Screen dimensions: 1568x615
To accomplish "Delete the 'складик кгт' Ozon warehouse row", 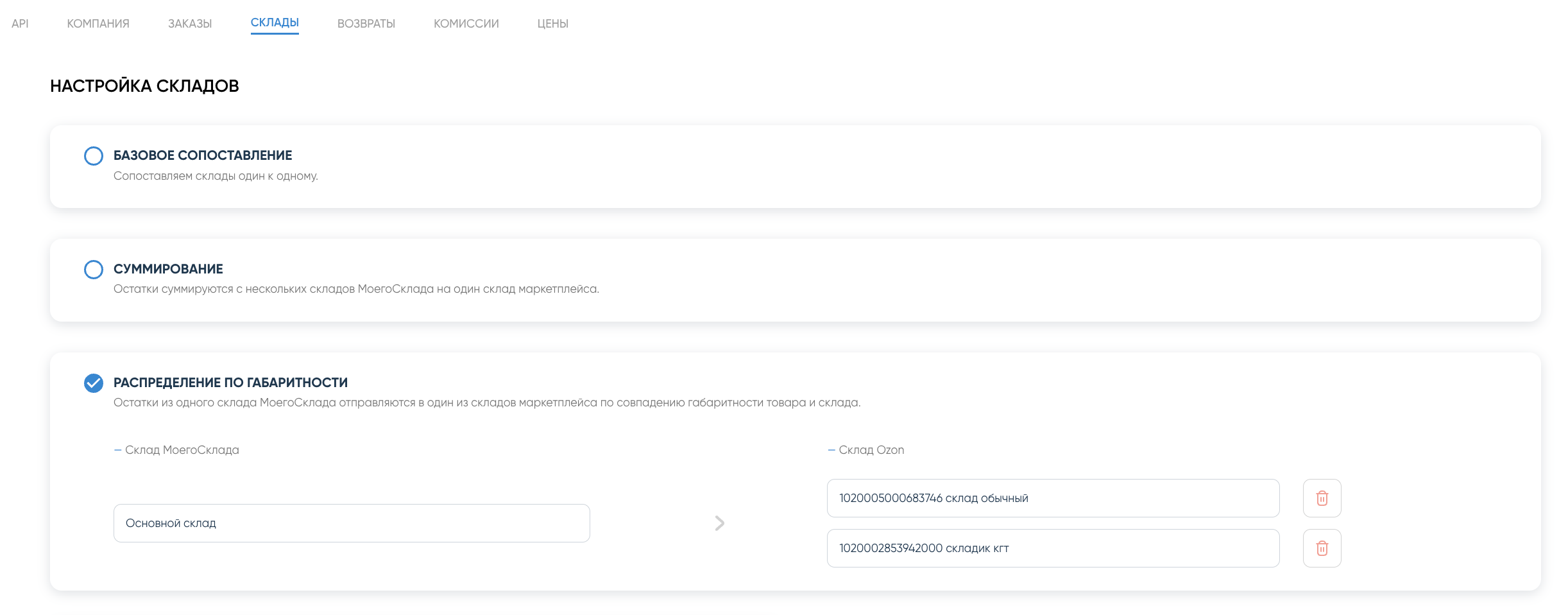I will [x=1322, y=548].
